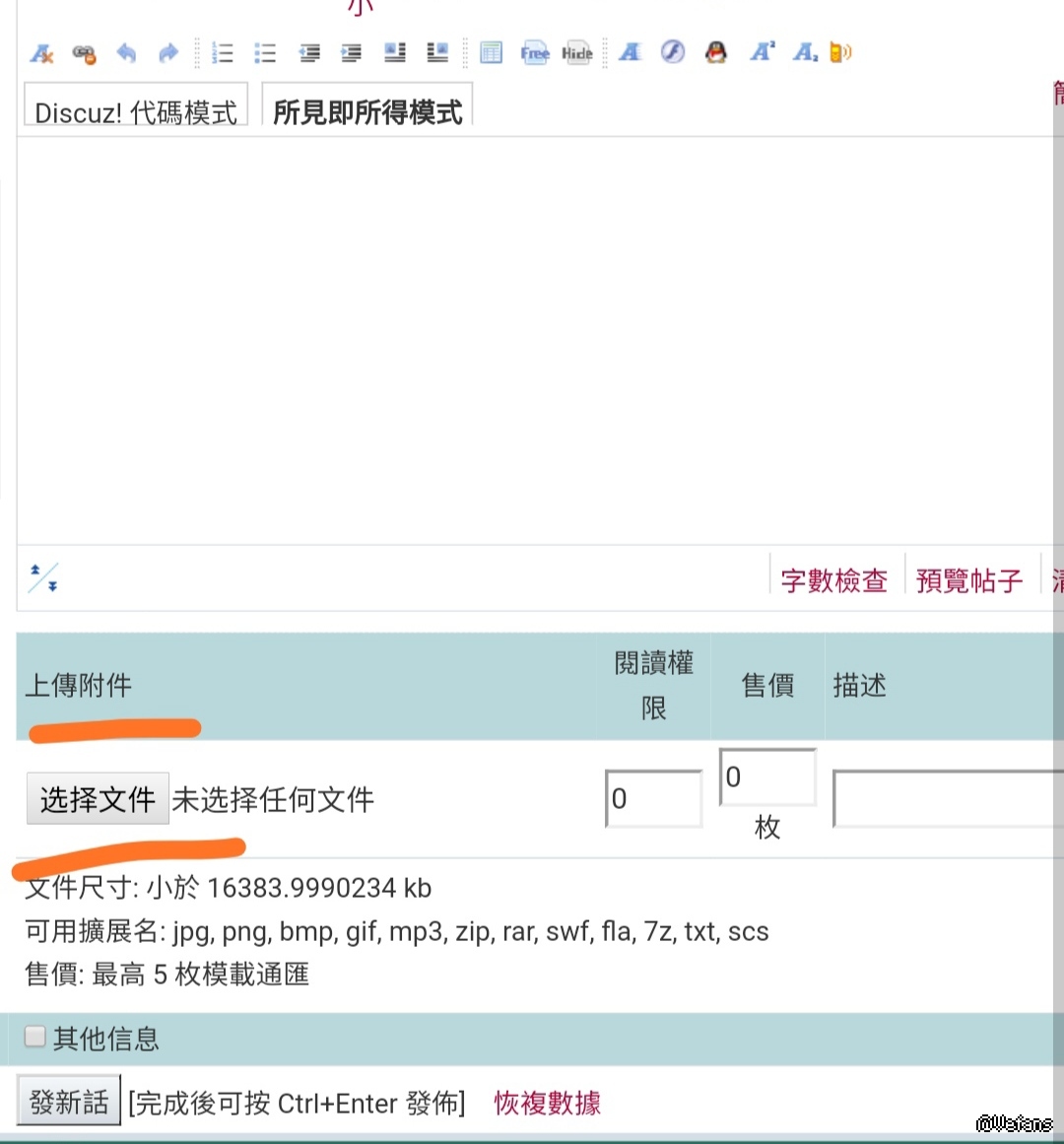Focus the 售價 input field
1064x1144 pixels.
coord(767,777)
